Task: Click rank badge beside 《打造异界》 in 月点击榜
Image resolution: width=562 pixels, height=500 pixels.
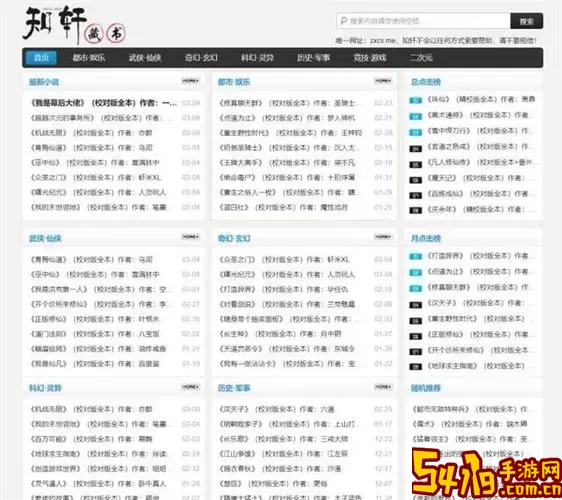Action: point(416,257)
